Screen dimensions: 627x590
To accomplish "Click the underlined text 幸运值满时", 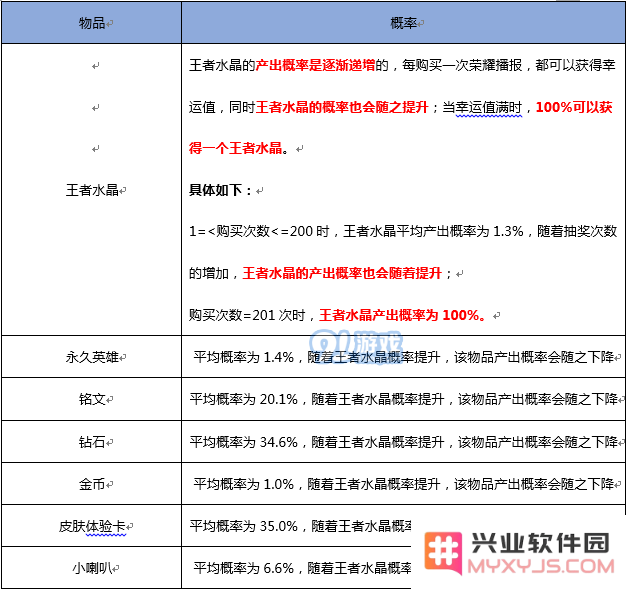I will click(489, 107).
